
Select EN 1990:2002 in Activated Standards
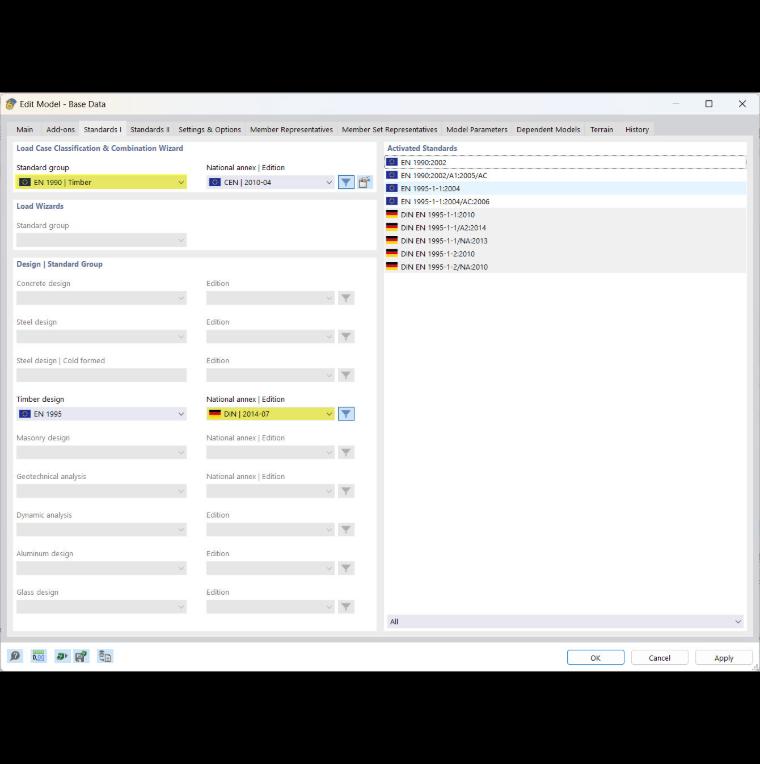(x=565, y=162)
